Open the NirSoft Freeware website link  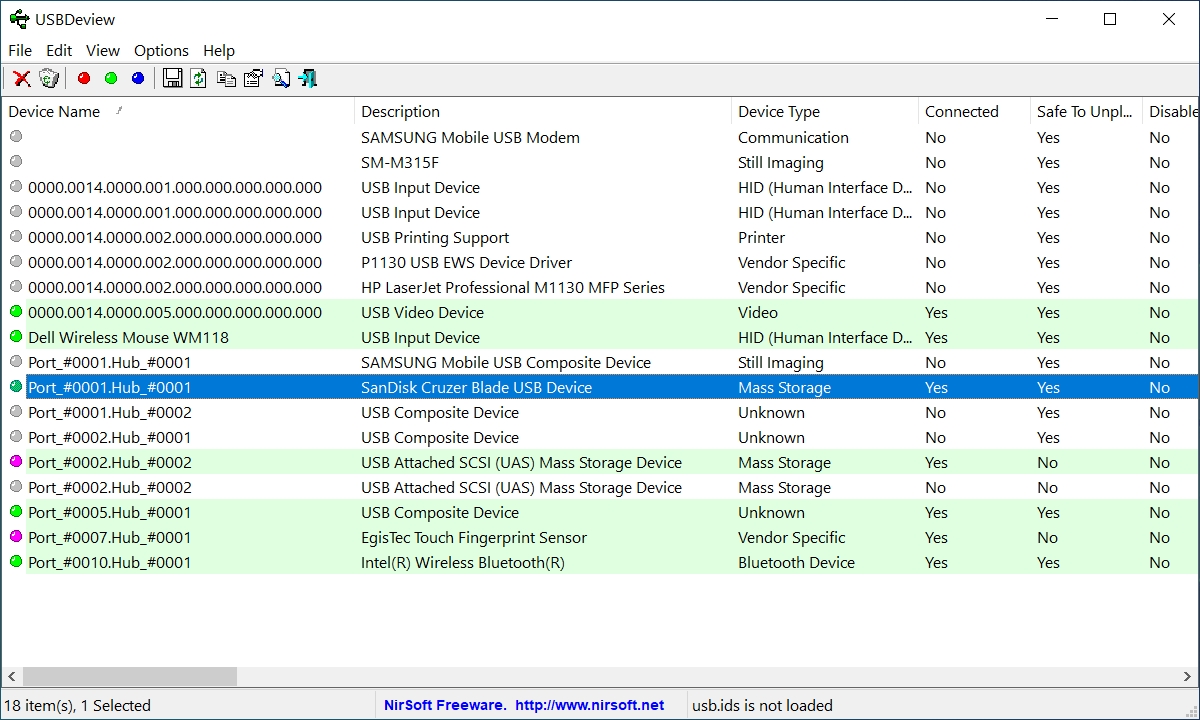click(515, 705)
